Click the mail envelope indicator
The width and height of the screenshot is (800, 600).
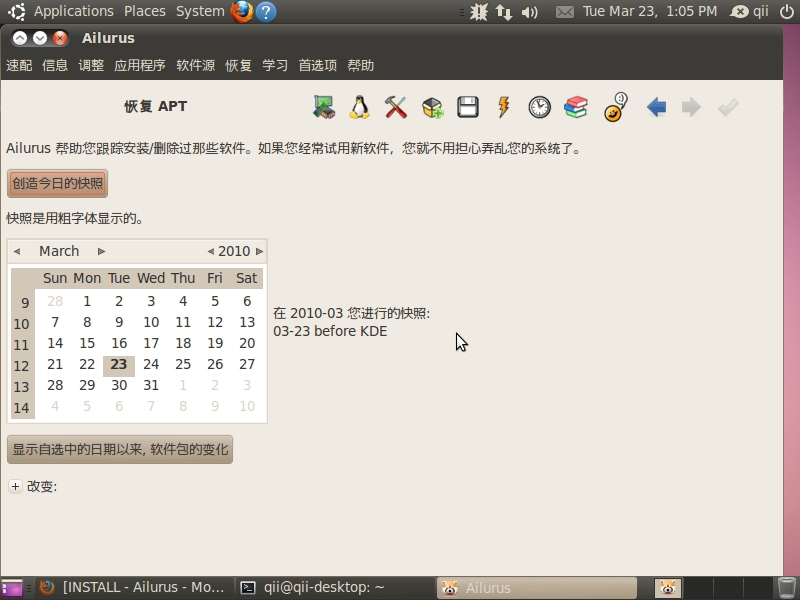coord(564,11)
